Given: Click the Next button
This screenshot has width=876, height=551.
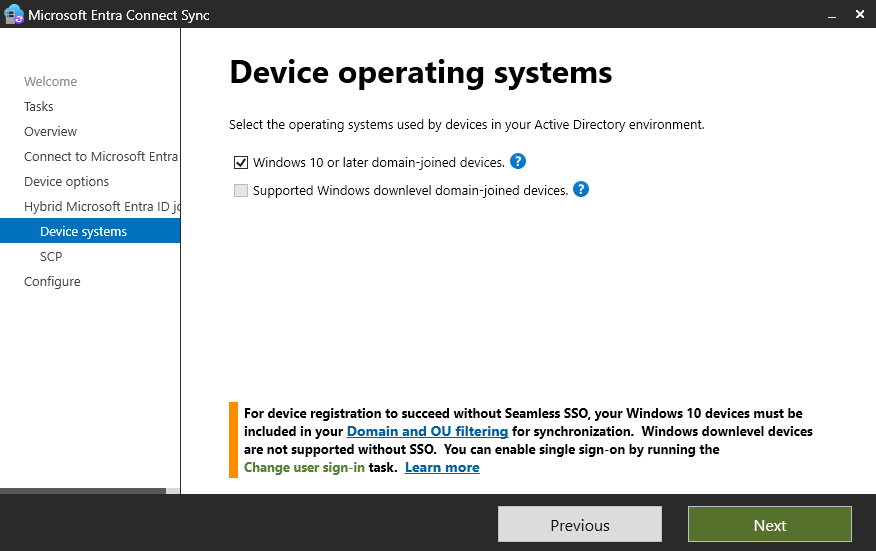Looking at the screenshot, I should point(769,524).
